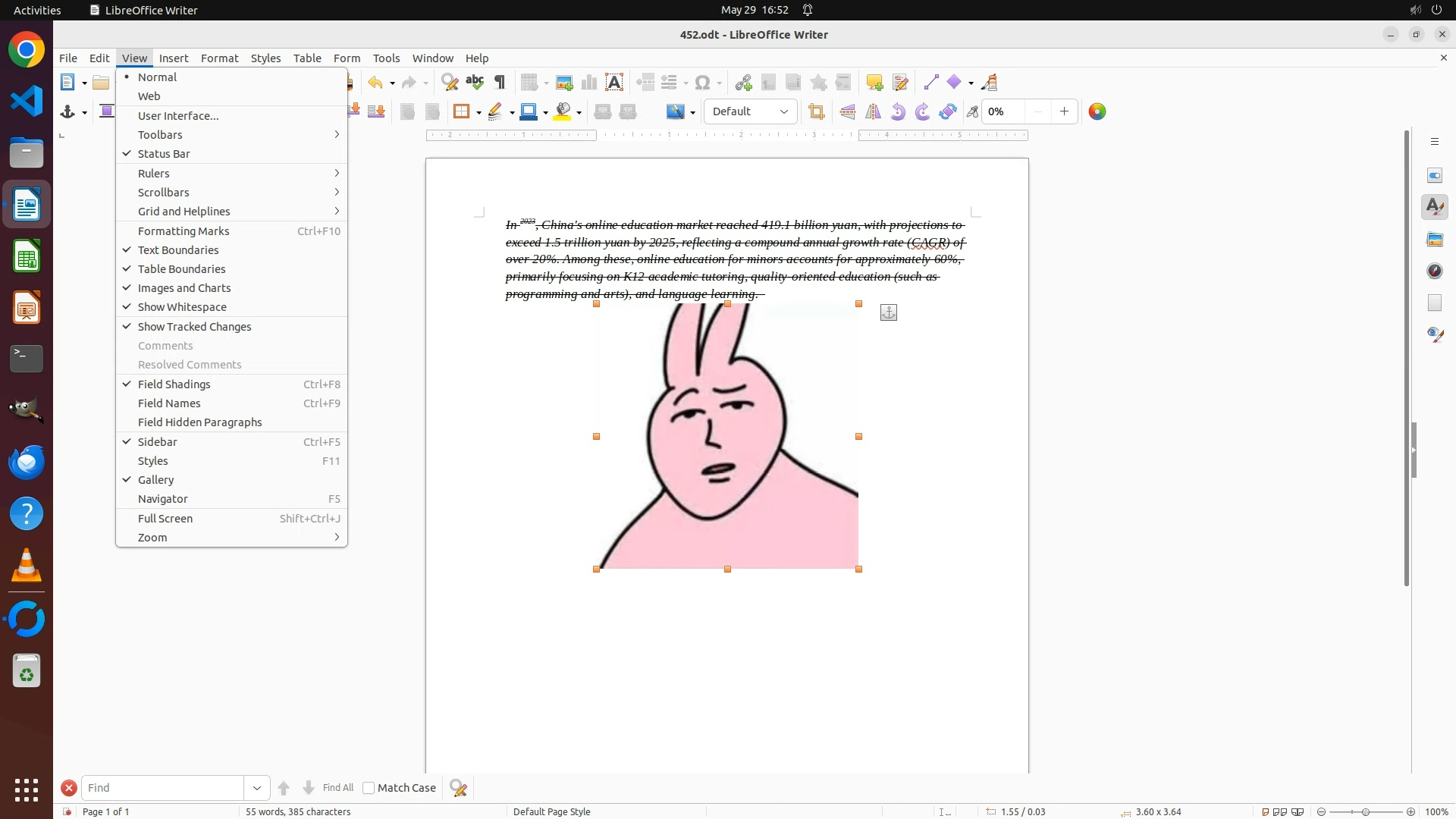Click the zoom slider in status bar
This screenshot has height=819, width=1456.
coord(1365,811)
